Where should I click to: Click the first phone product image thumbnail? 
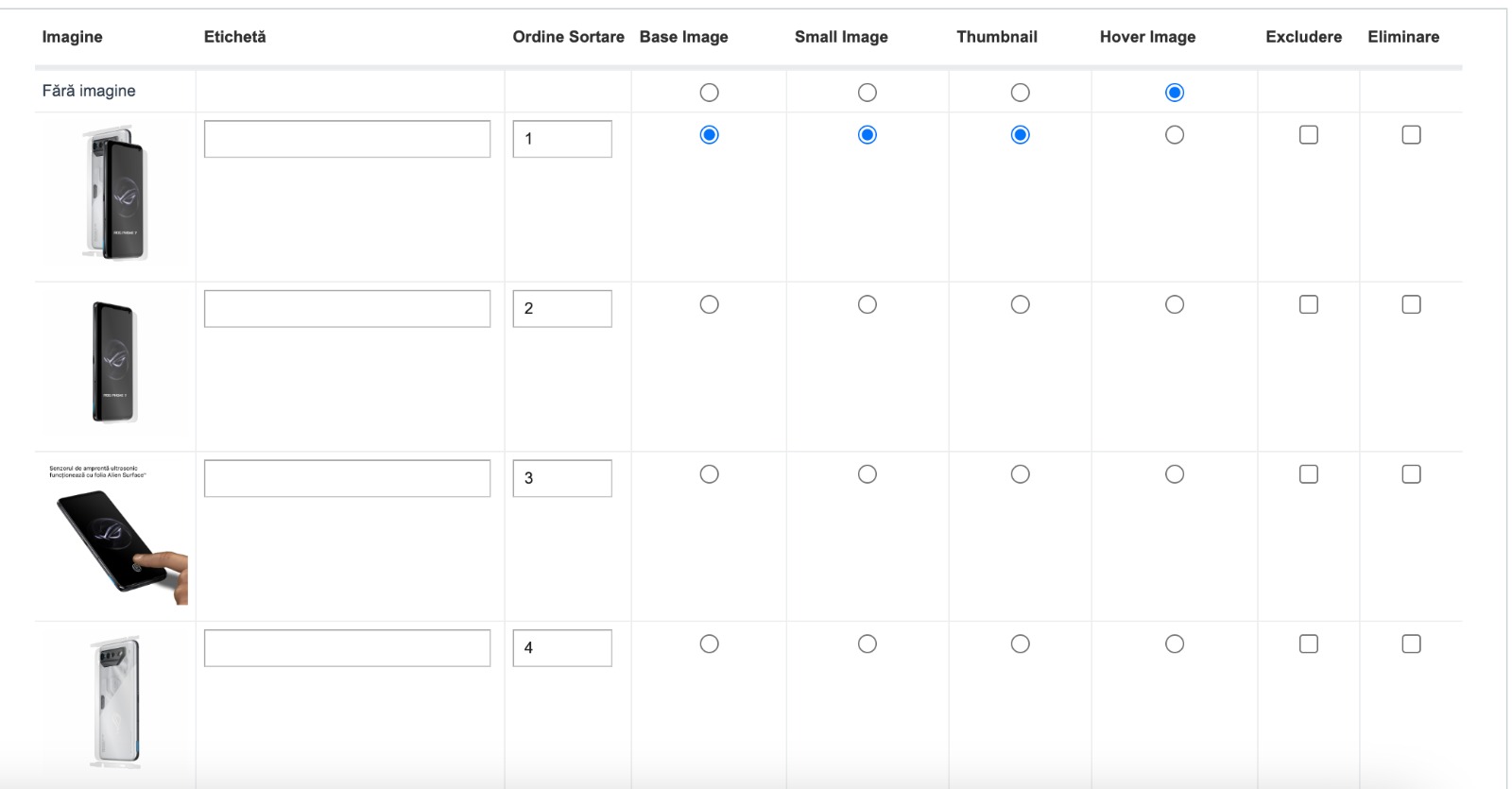coord(115,194)
